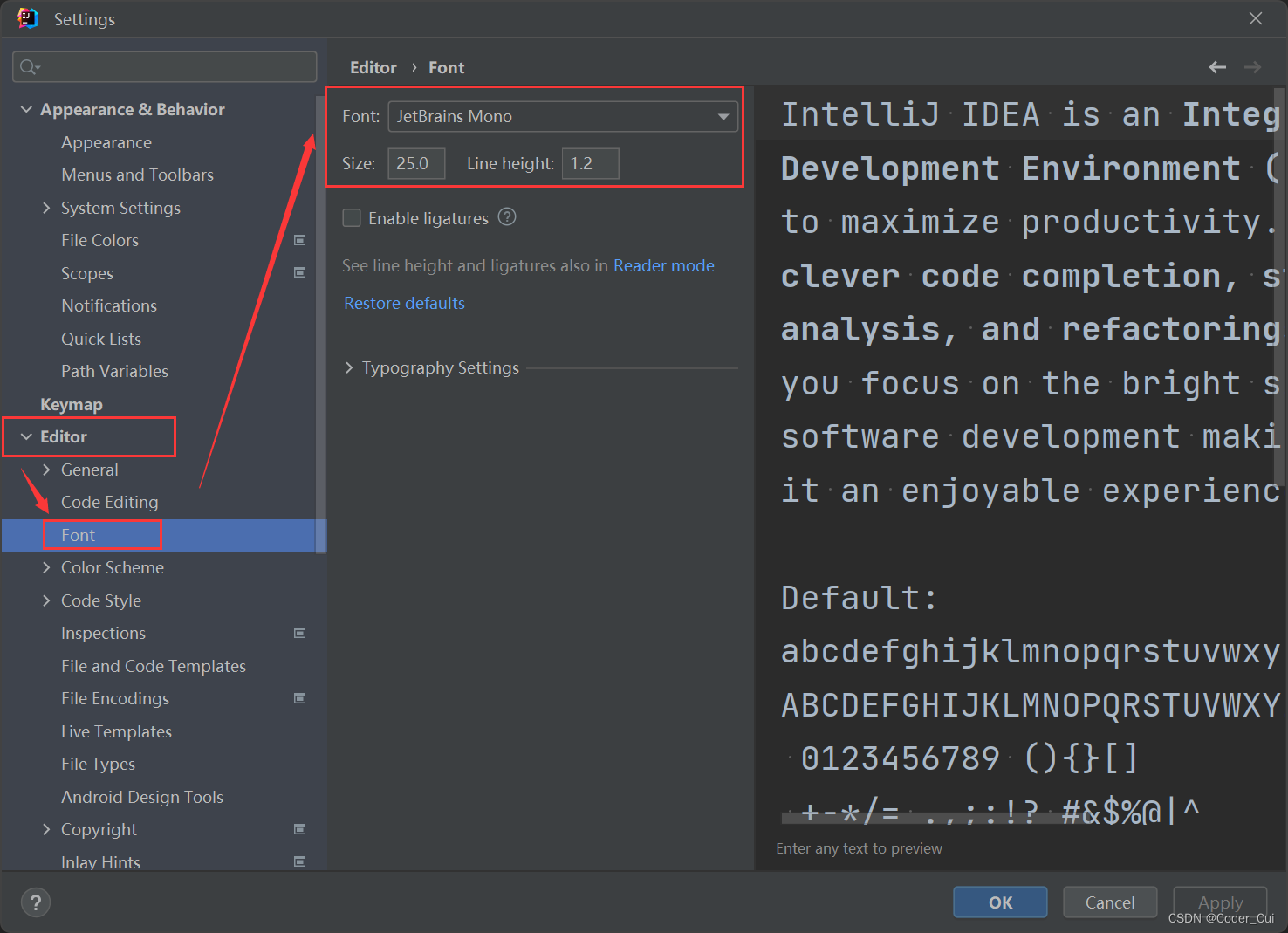Close the Settings dialog
1288x933 pixels.
[x=1255, y=18]
